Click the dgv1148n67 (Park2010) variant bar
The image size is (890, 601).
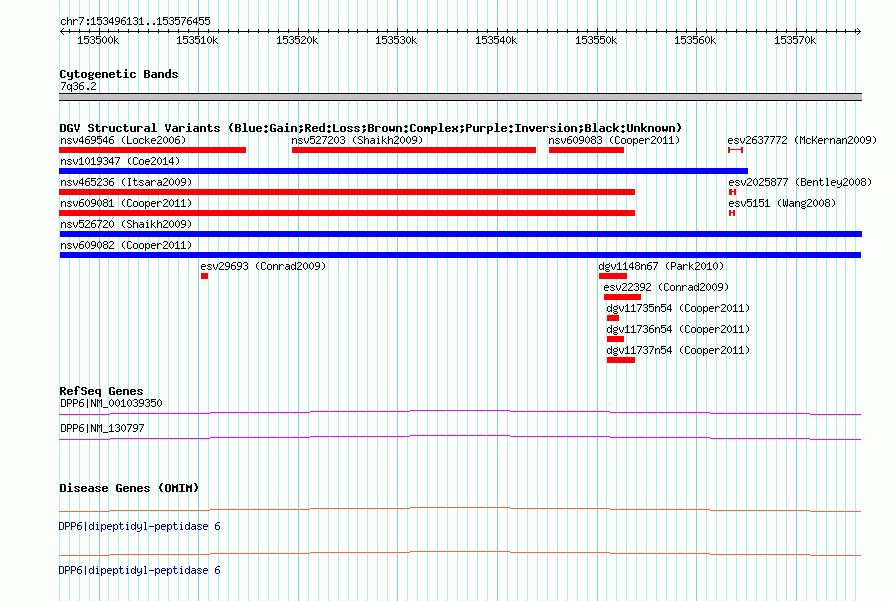tap(613, 276)
